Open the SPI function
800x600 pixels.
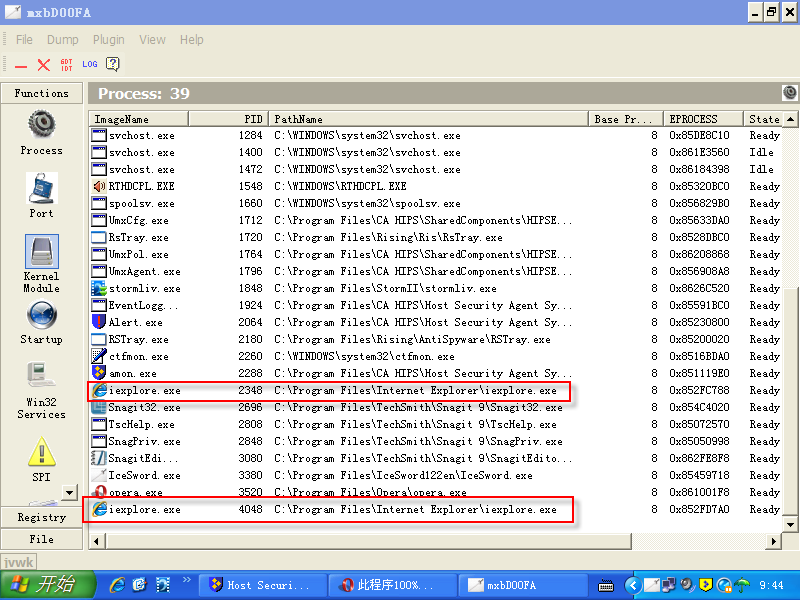tap(41, 459)
